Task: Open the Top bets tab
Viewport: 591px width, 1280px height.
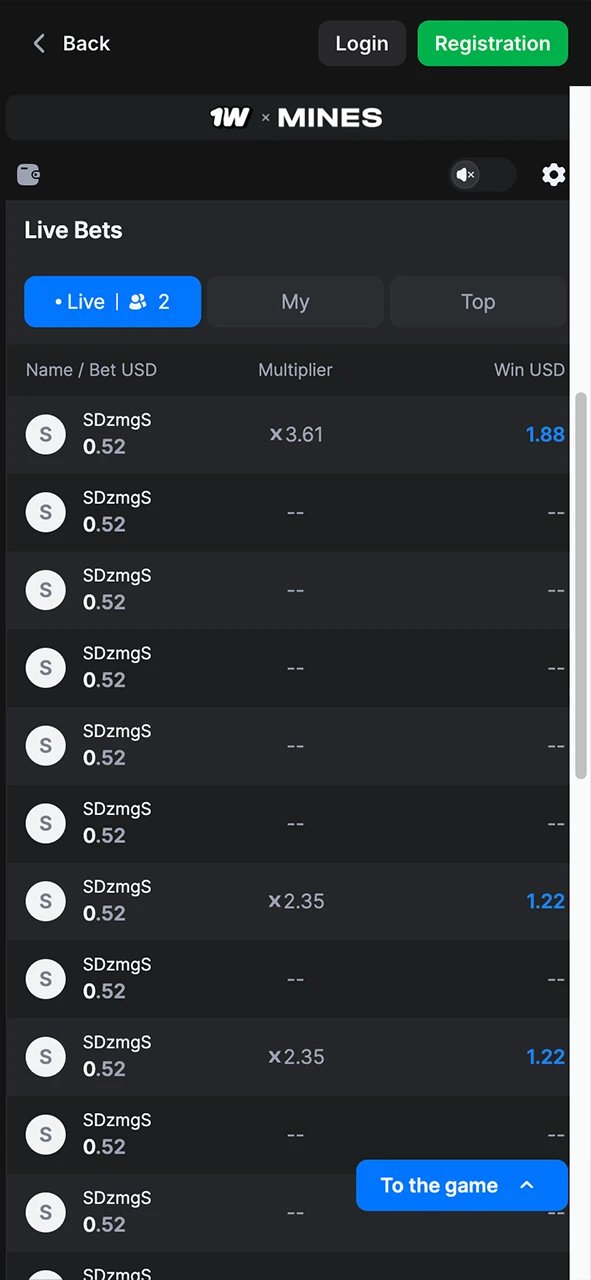Action: [478, 301]
